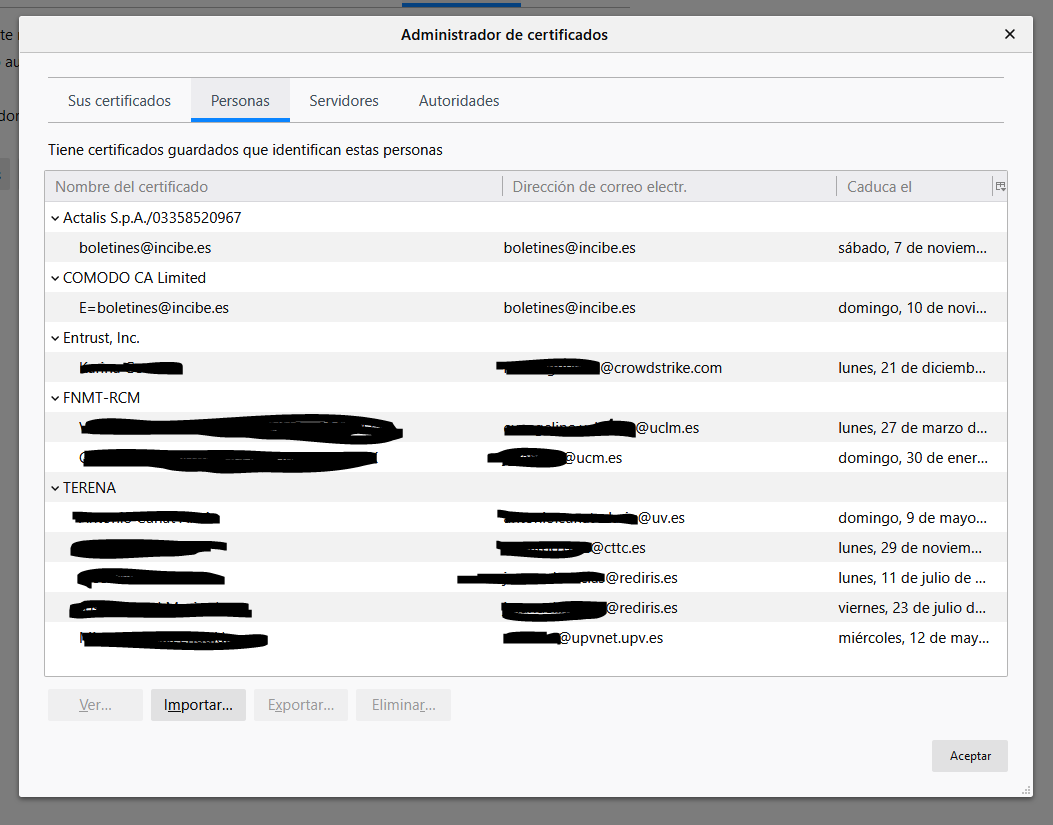Collapse the Actalis S.p.A. certificate group
Viewport: 1053px width, 825px height.
click(54, 218)
